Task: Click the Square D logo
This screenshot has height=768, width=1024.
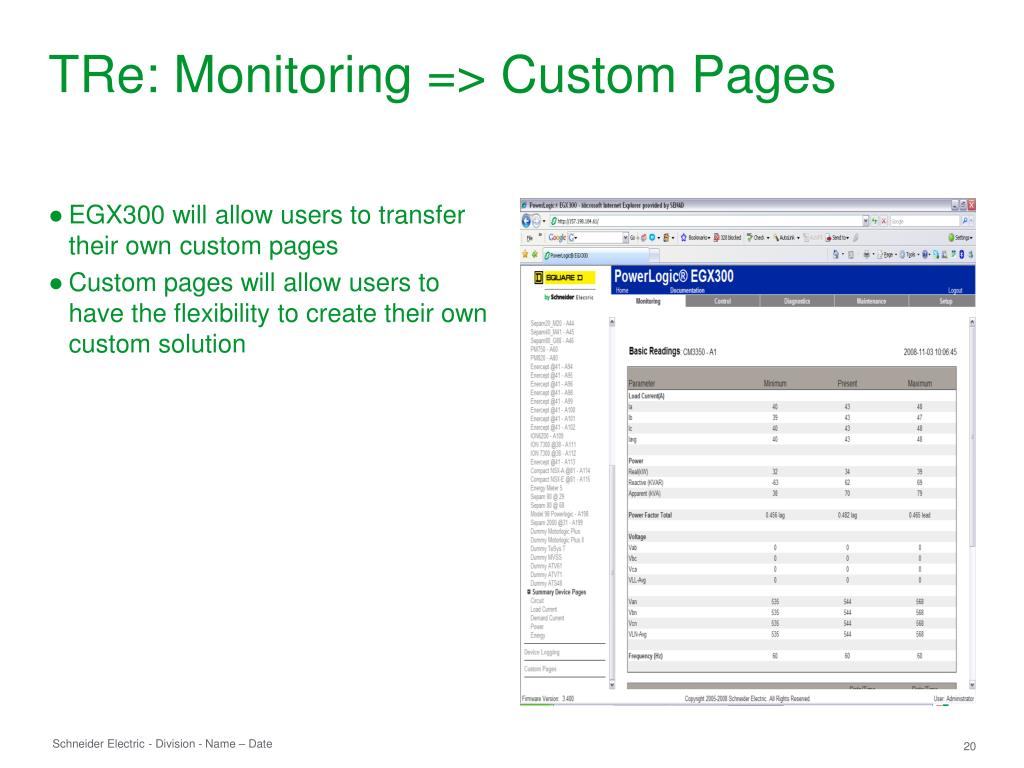Action: tap(564, 278)
